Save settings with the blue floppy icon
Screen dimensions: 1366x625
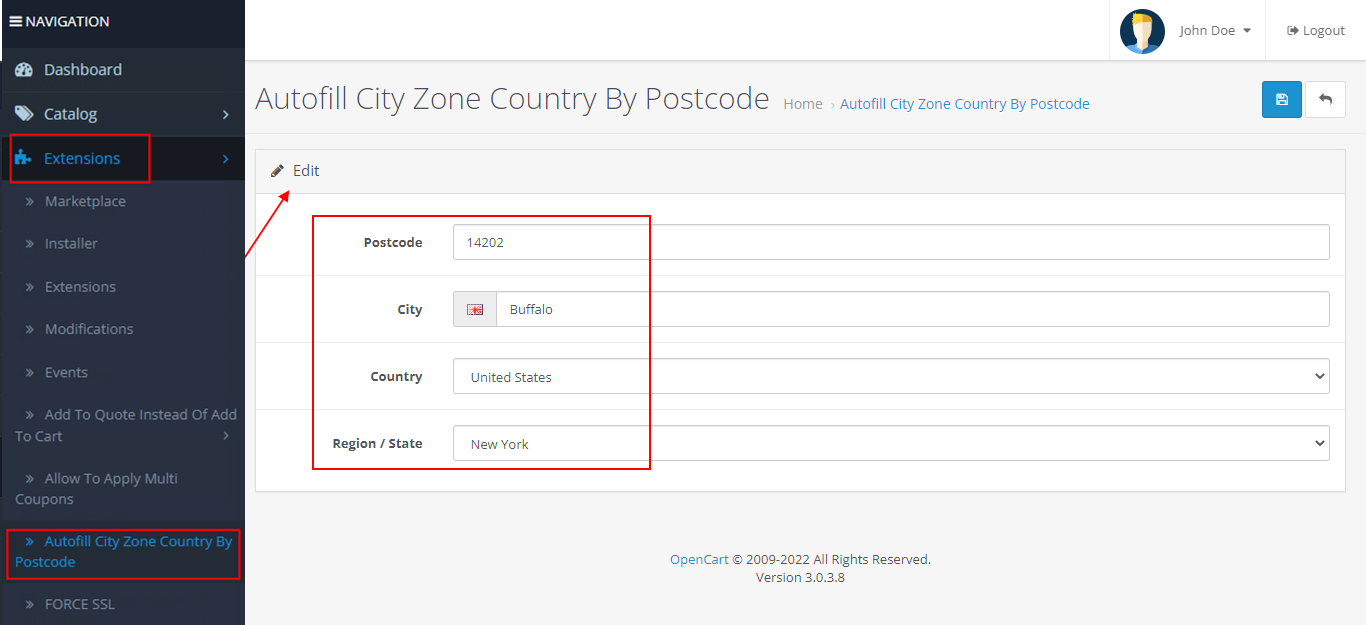1281,99
